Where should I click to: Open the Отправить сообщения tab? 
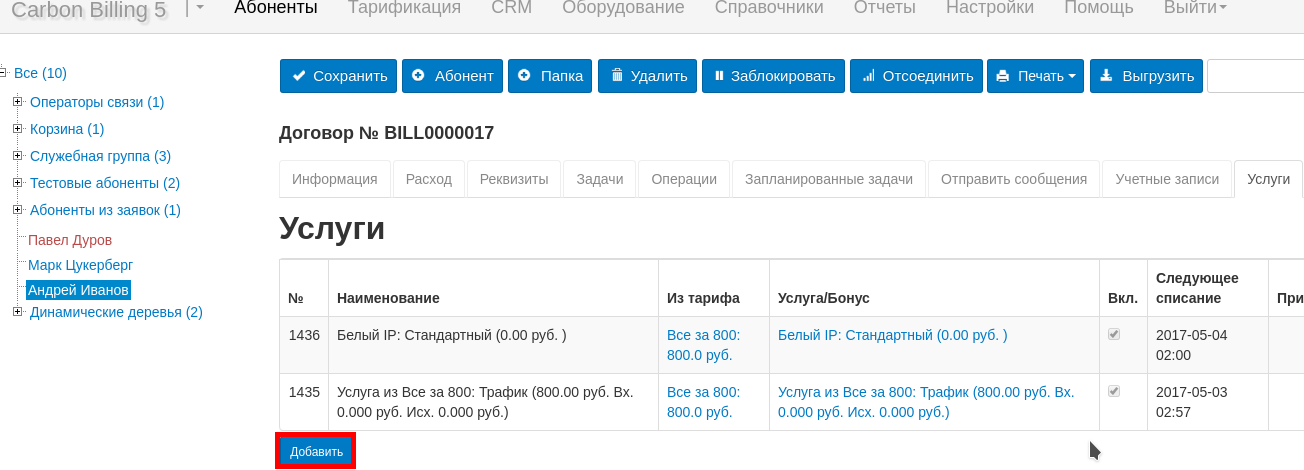tap(1014, 179)
